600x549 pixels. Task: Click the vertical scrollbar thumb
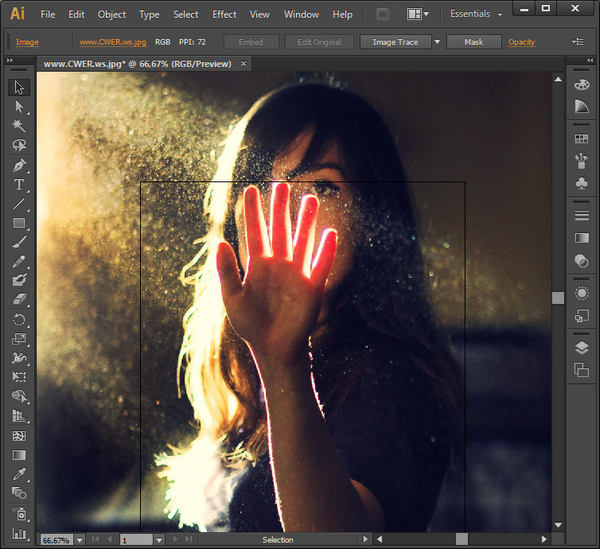(x=558, y=298)
